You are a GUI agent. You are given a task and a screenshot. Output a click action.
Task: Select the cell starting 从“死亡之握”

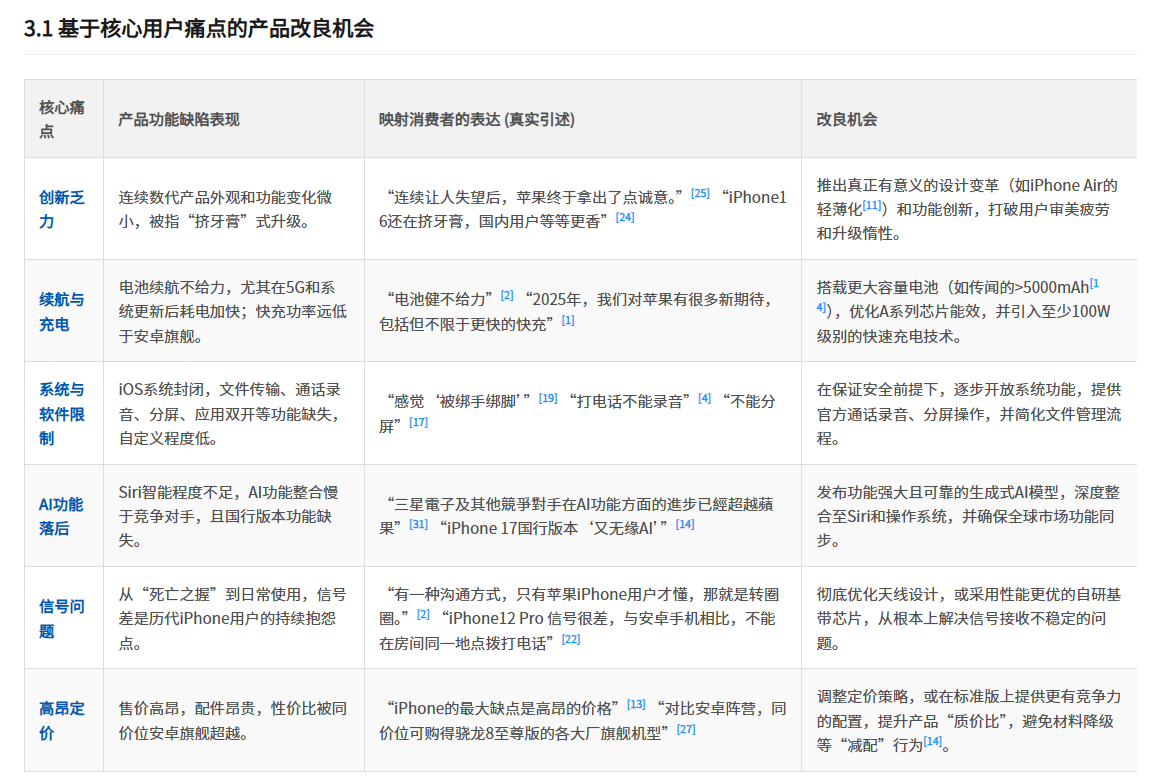pyautogui.click(x=234, y=618)
